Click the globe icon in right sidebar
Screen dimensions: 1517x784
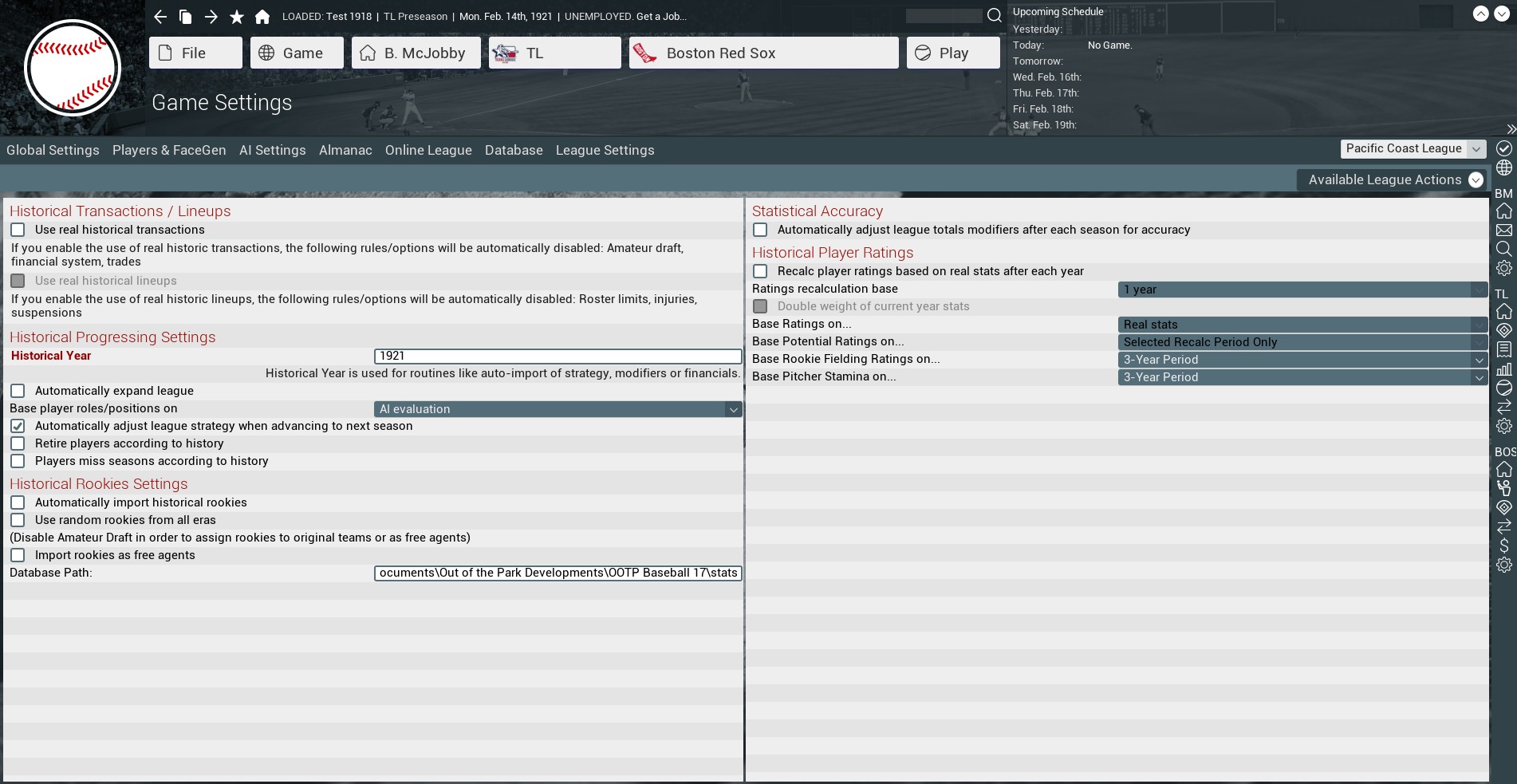coord(1503,167)
